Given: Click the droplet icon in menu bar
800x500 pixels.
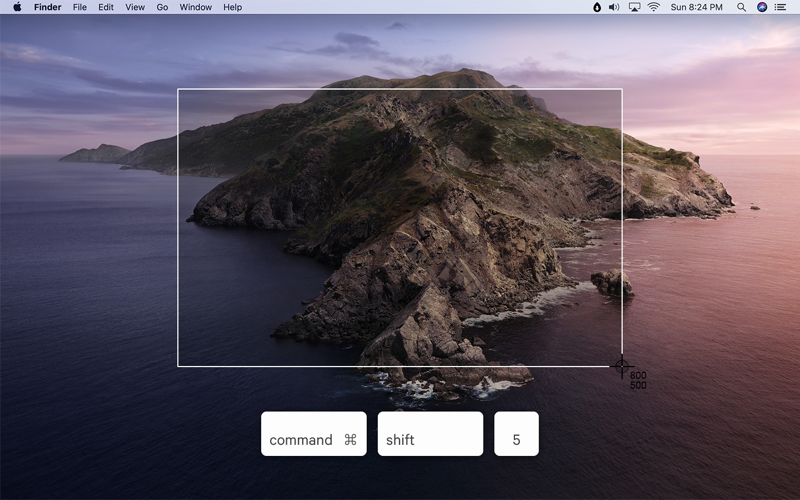Looking at the screenshot, I should tap(597, 7).
